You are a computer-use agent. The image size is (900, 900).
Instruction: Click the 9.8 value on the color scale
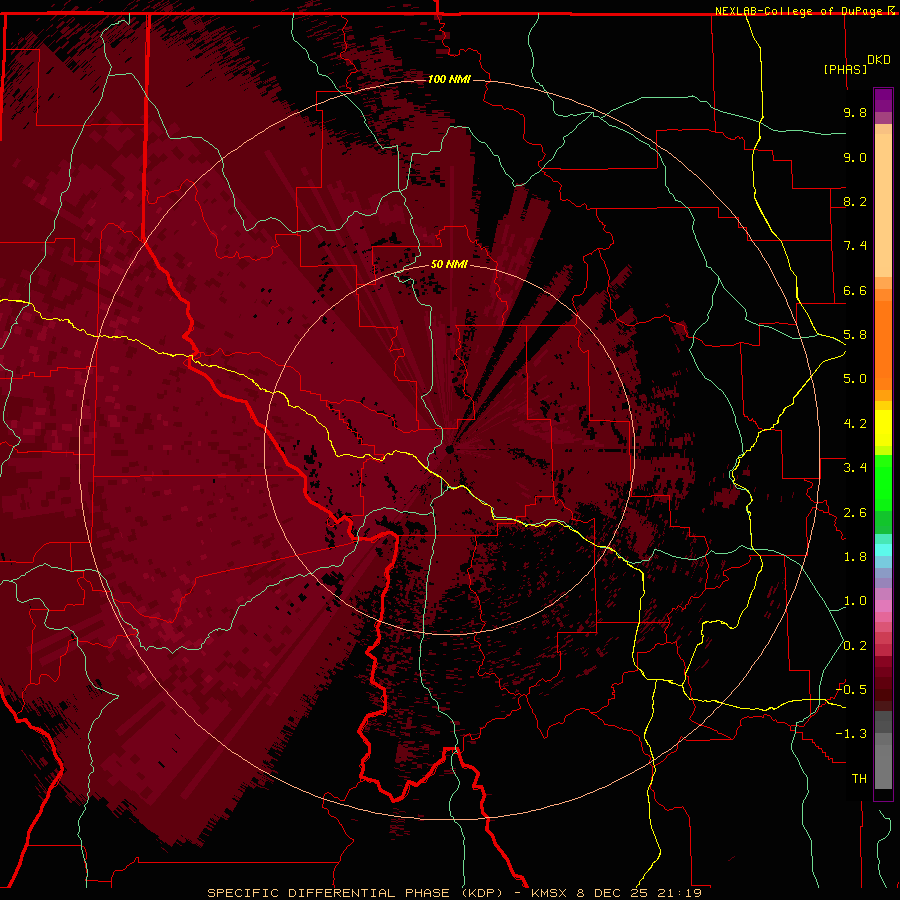point(855,112)
